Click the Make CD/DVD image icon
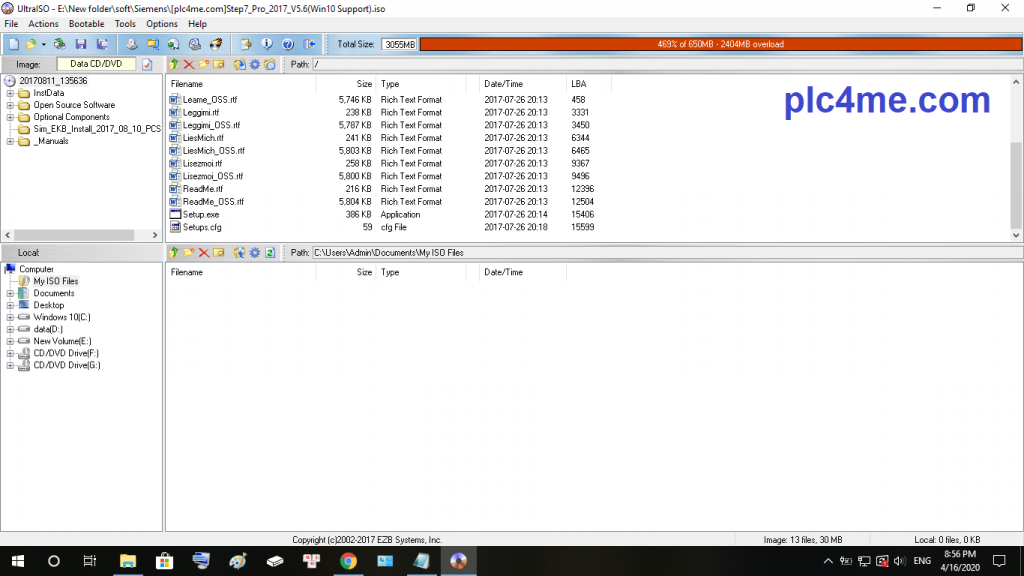Image resolution: width=1024 pixels, height=576 pixels. (131, 44)
